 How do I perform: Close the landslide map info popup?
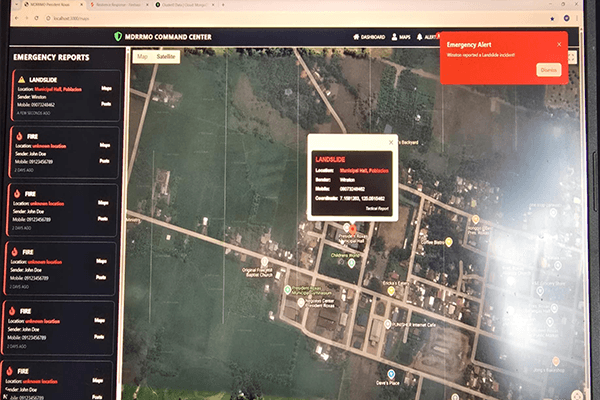click(x=389, y=143)
